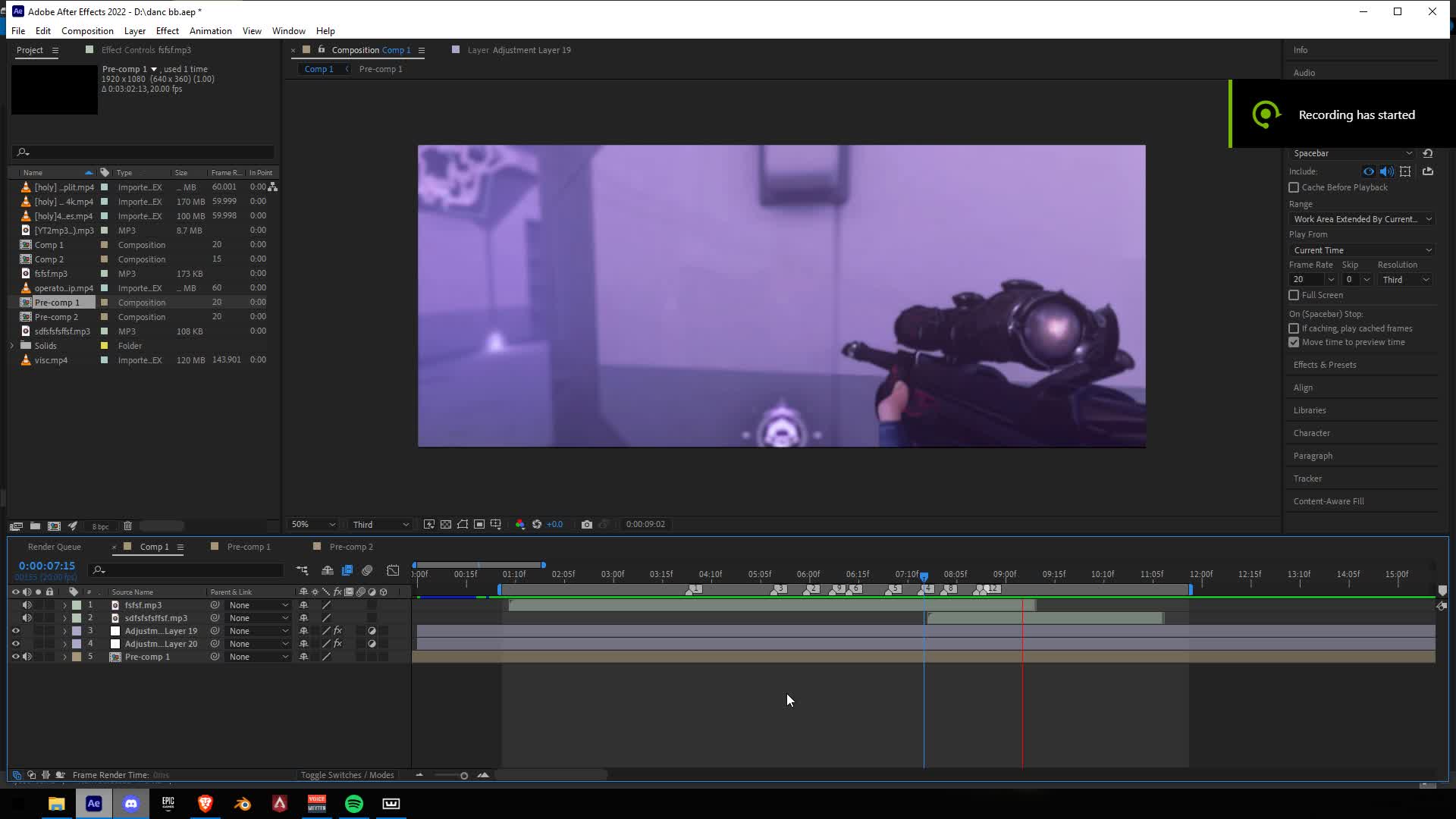
Task: Delete selected project item with trash icon
Action: (x=127, y=526)
